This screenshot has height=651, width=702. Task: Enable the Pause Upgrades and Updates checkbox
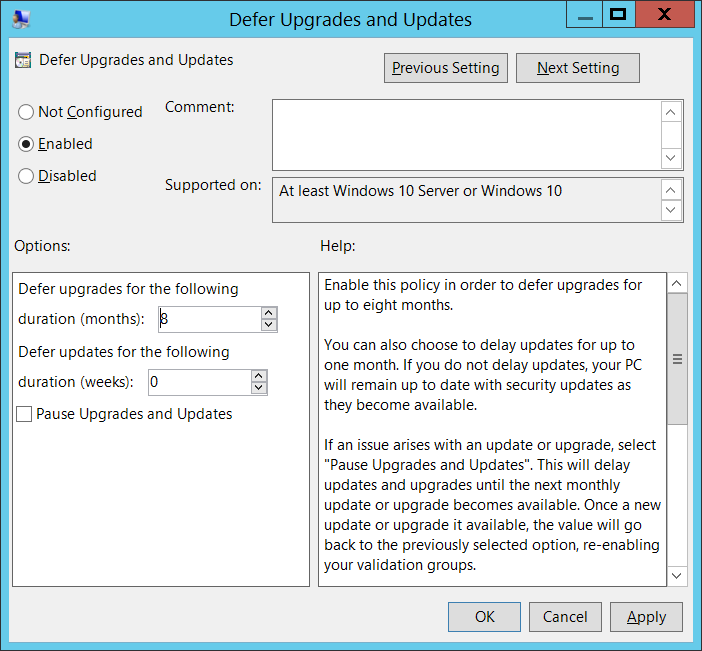pos(24,414)
